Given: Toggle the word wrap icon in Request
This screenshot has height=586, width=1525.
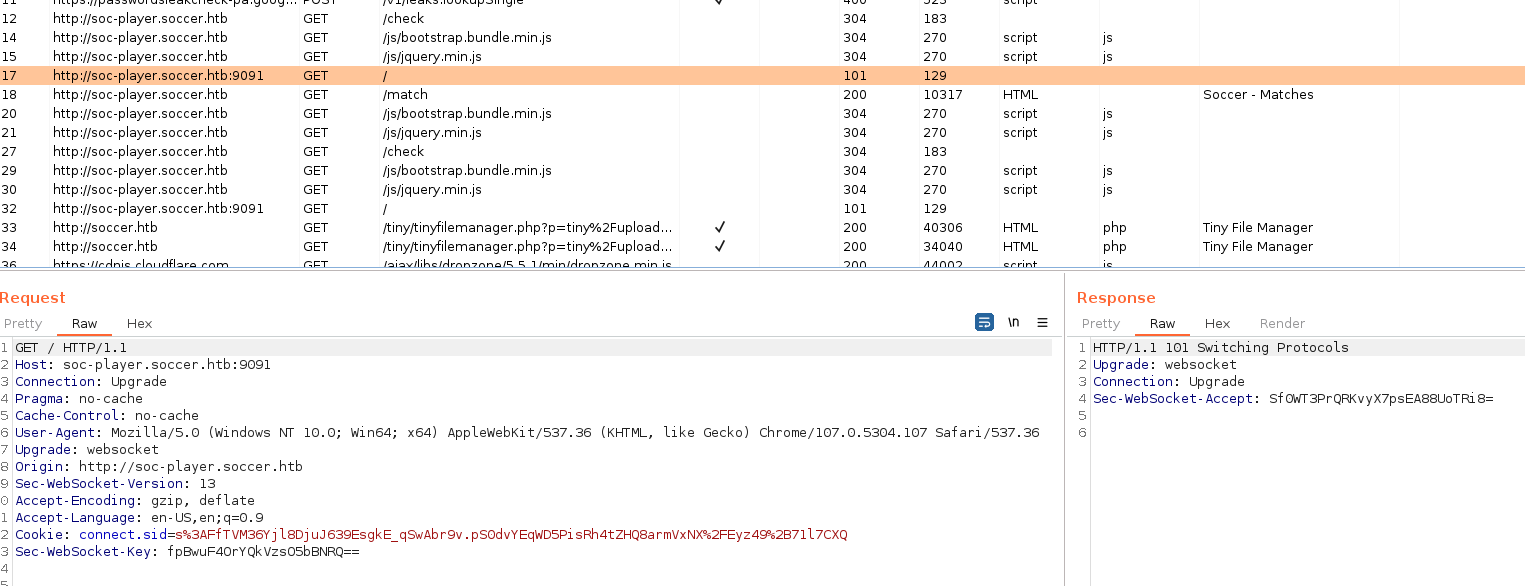Looking at the screenshot, I should point(984,322).
